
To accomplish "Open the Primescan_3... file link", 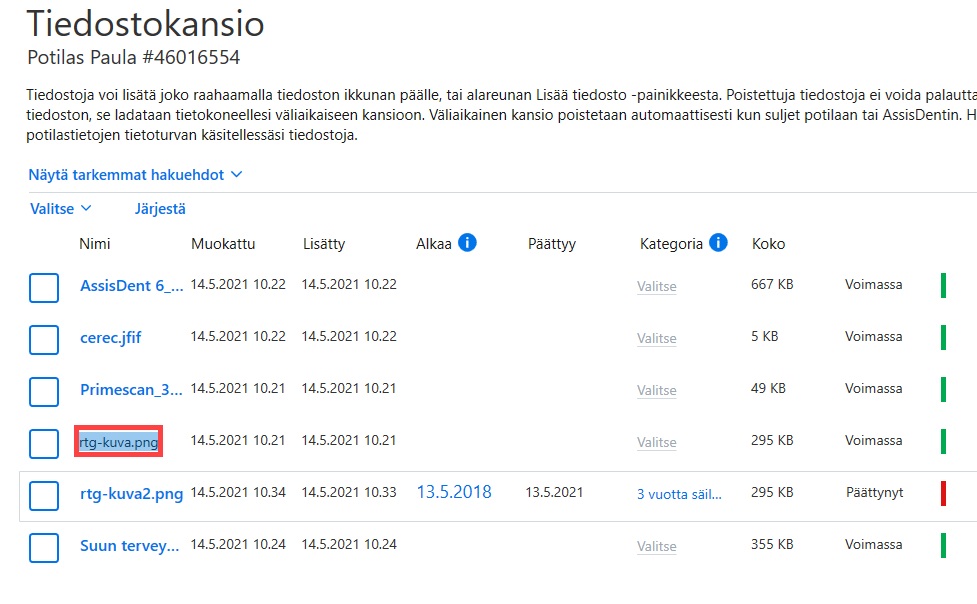I will click(131, 390).
